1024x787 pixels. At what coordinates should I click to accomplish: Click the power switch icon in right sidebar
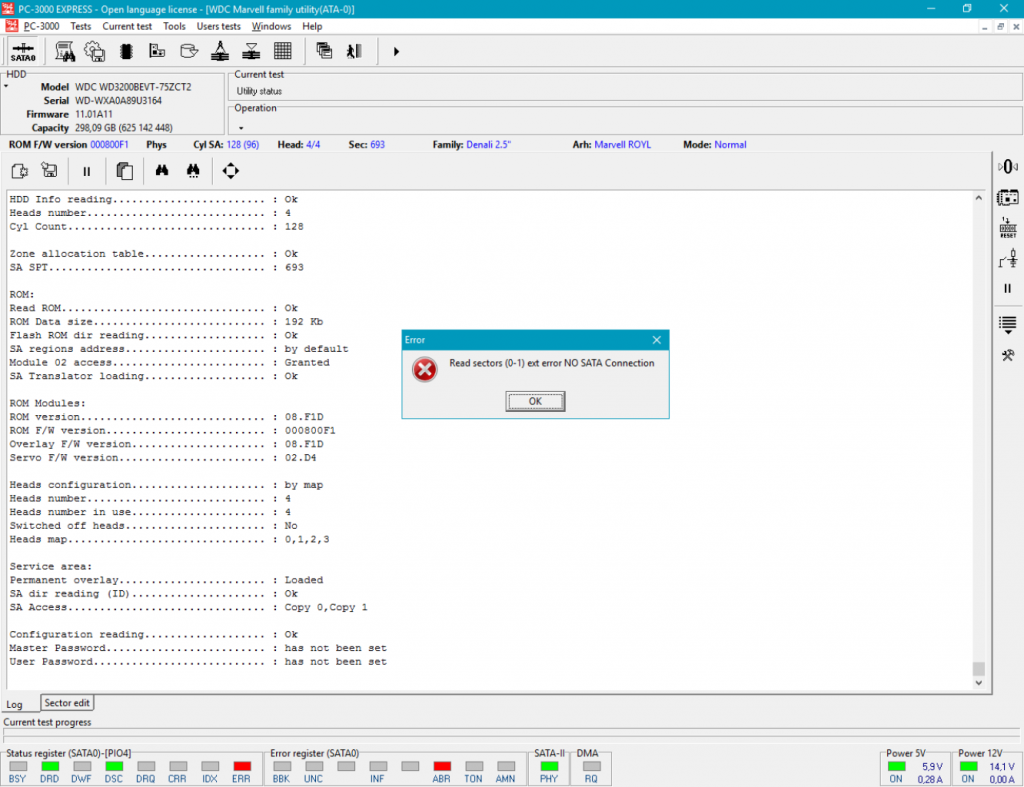pos(1008,260)
